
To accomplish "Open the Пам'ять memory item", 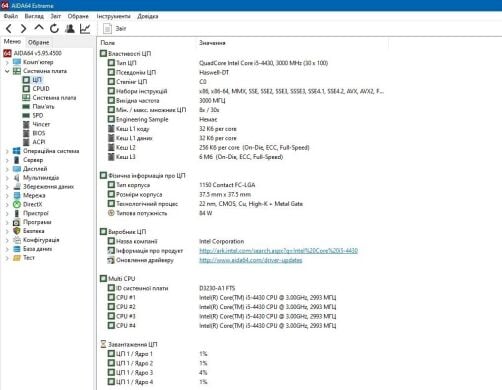I will 38,107.
